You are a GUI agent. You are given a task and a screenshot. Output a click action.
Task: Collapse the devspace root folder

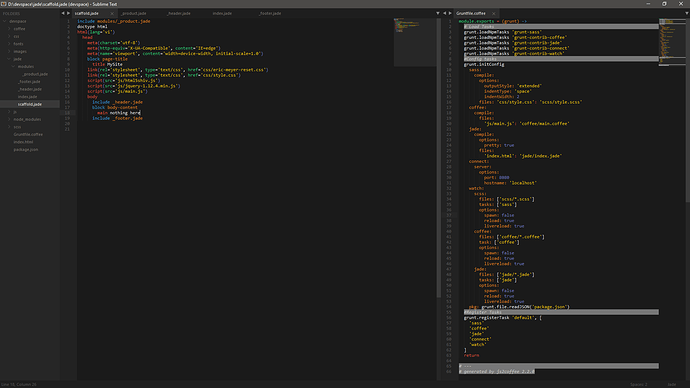[5, 21]
